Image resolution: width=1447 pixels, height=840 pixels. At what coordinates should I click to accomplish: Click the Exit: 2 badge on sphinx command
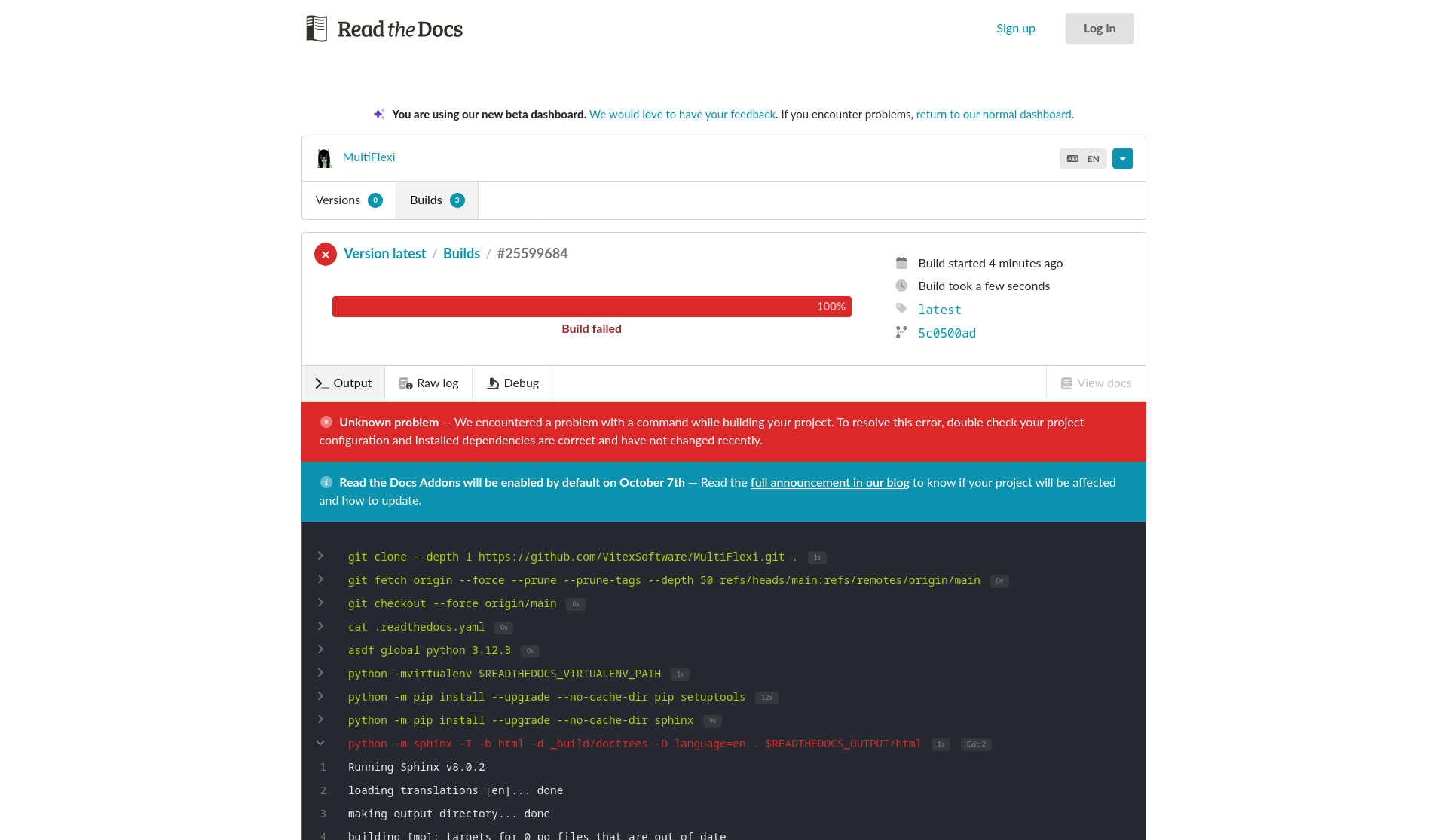pyautogui.click(x=976, y=744)
